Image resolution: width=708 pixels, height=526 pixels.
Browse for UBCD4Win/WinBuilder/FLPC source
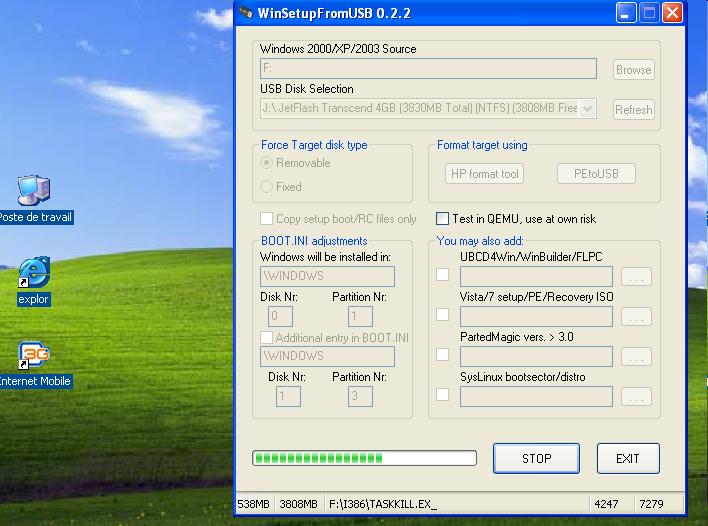[636, 276]
